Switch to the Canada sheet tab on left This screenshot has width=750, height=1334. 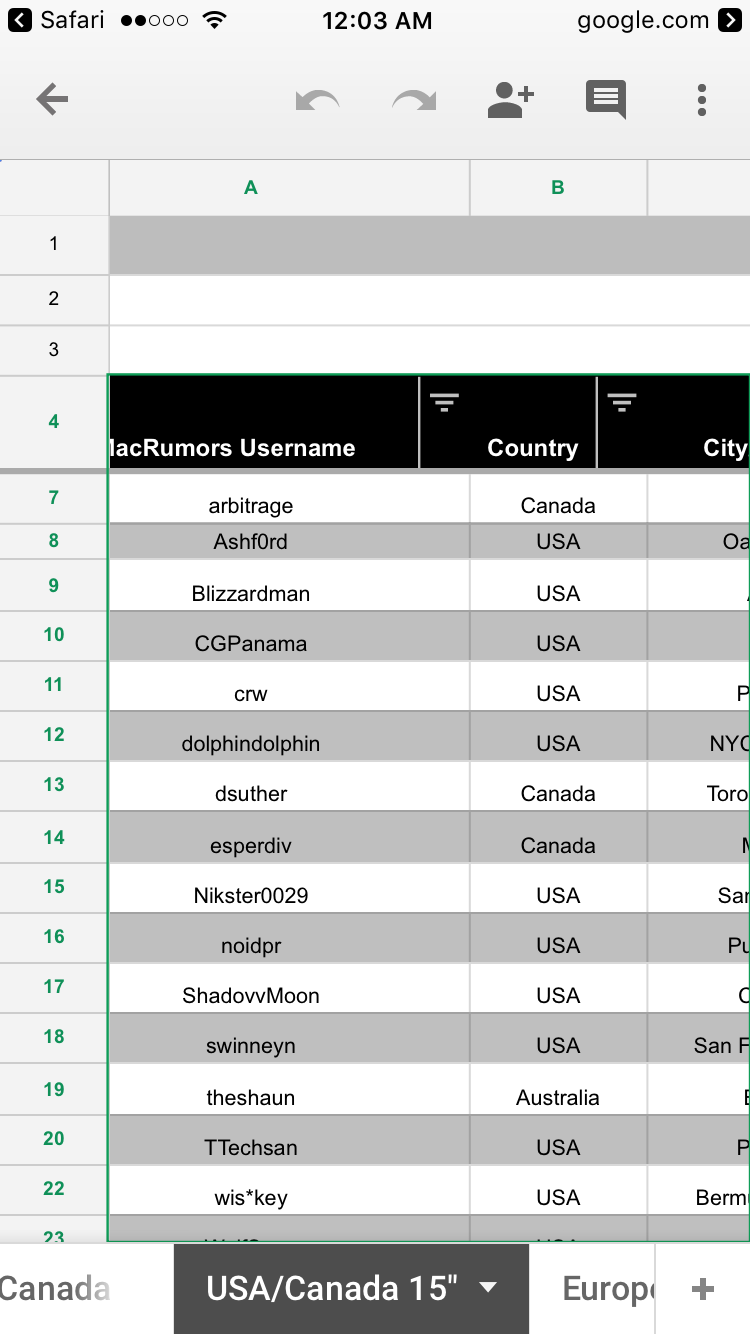pyautogui.click(x=55, y=1289)
